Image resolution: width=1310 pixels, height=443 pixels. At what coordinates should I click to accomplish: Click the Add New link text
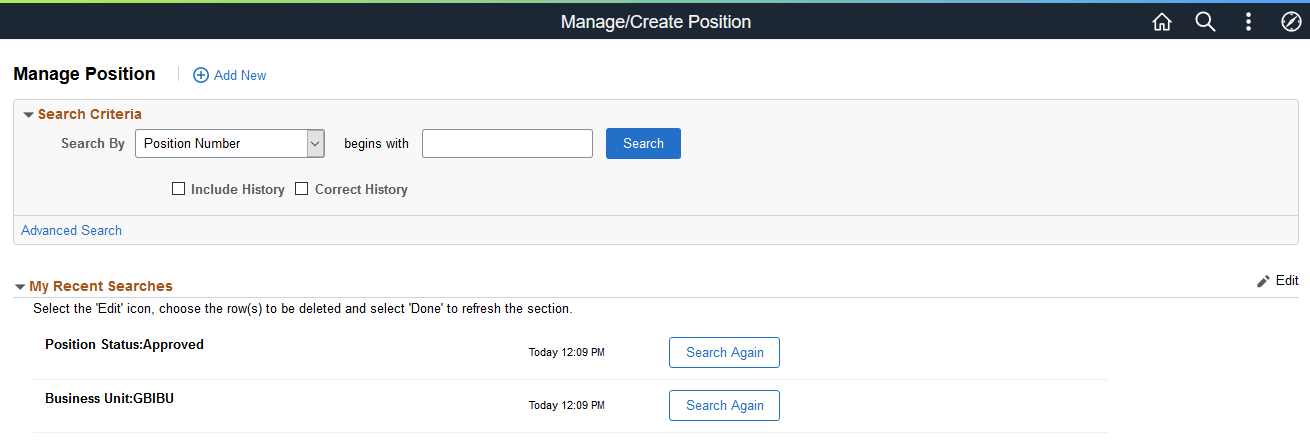point(240,76)
